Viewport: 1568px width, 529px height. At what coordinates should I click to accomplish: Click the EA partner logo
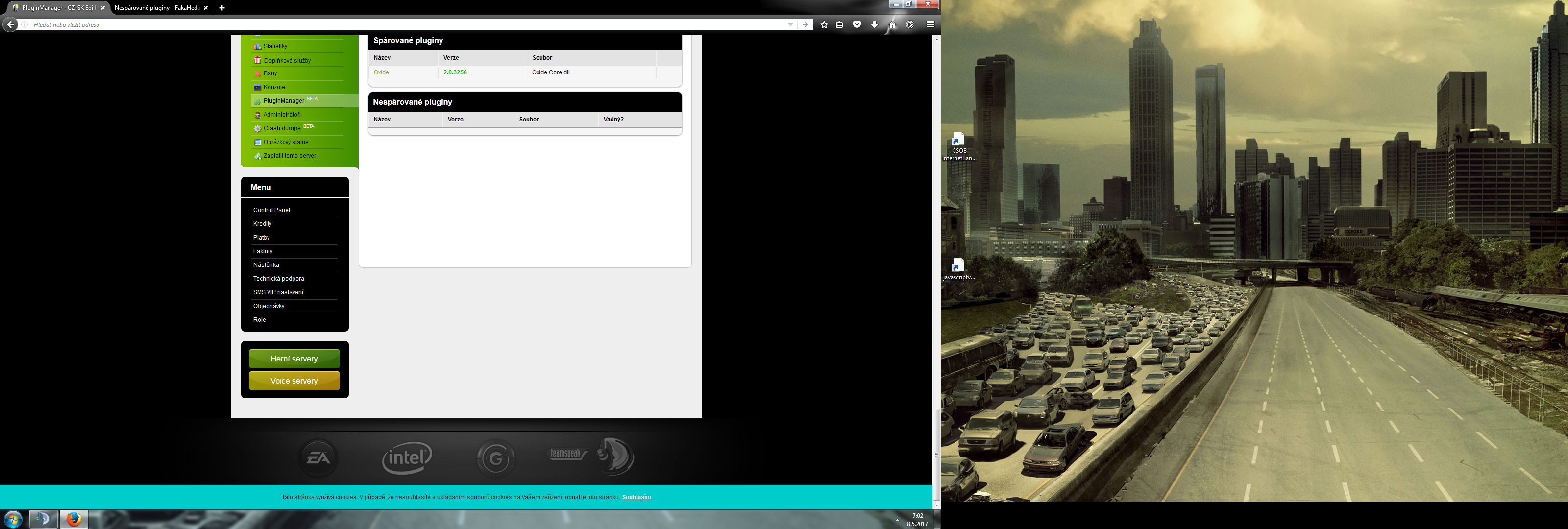[318, 458]
